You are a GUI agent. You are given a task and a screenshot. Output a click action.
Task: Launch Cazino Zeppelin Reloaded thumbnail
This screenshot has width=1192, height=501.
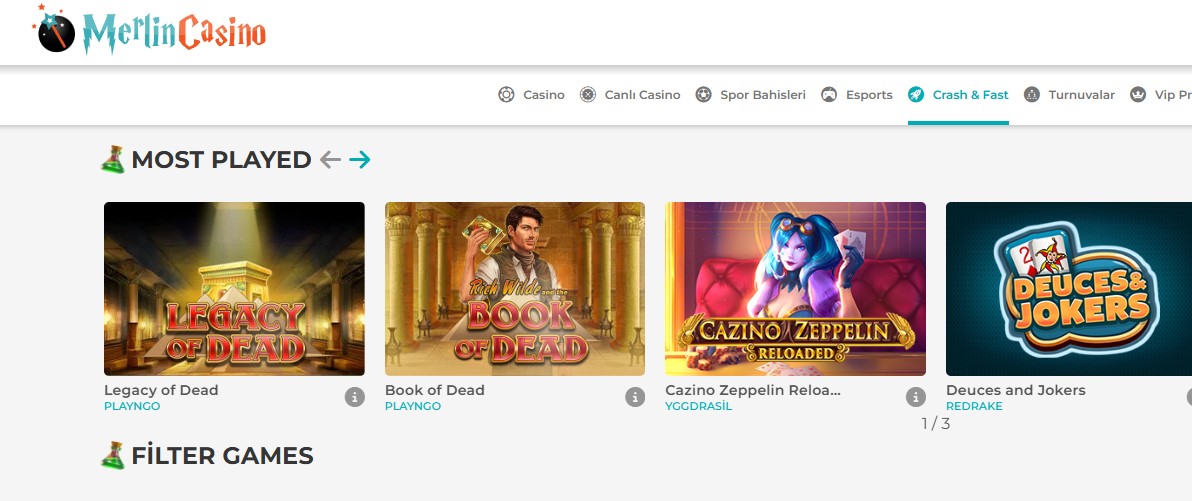click(x=795, y=289)
